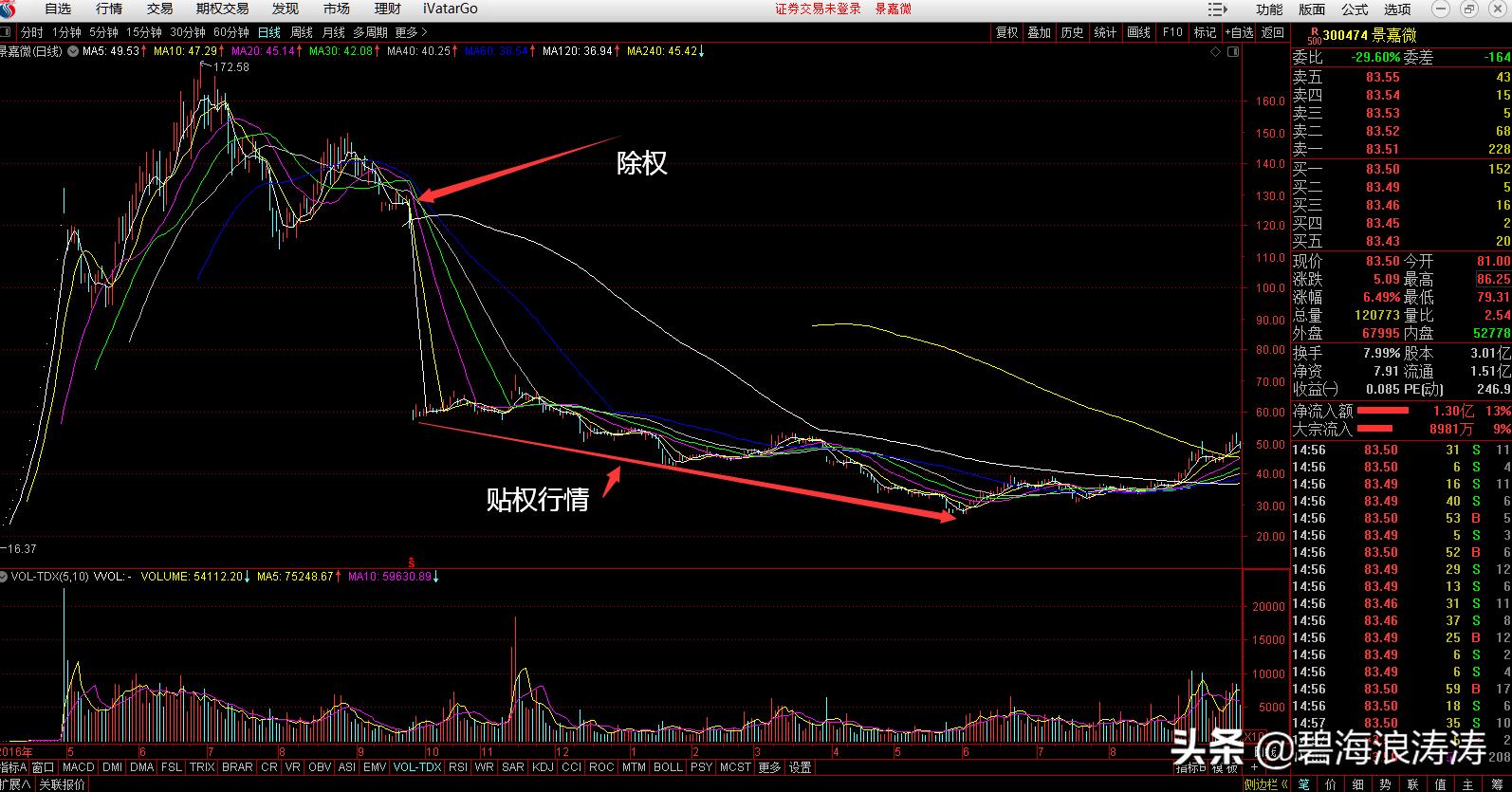This screenshot has height=792, width=1512.
Task: Select the 价 price tab in sidebar
Action: (1331, 784)
